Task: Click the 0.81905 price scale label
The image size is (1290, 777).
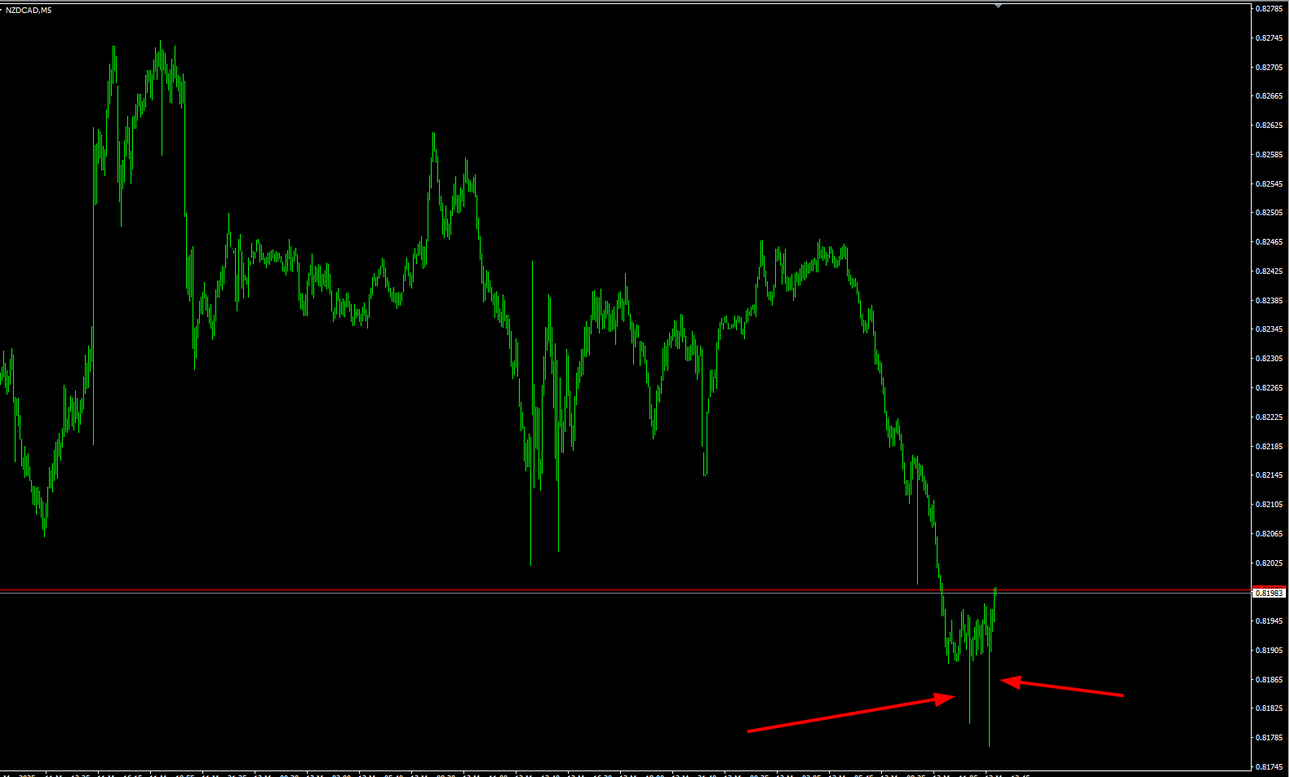Action: (x=1269, y=650)
